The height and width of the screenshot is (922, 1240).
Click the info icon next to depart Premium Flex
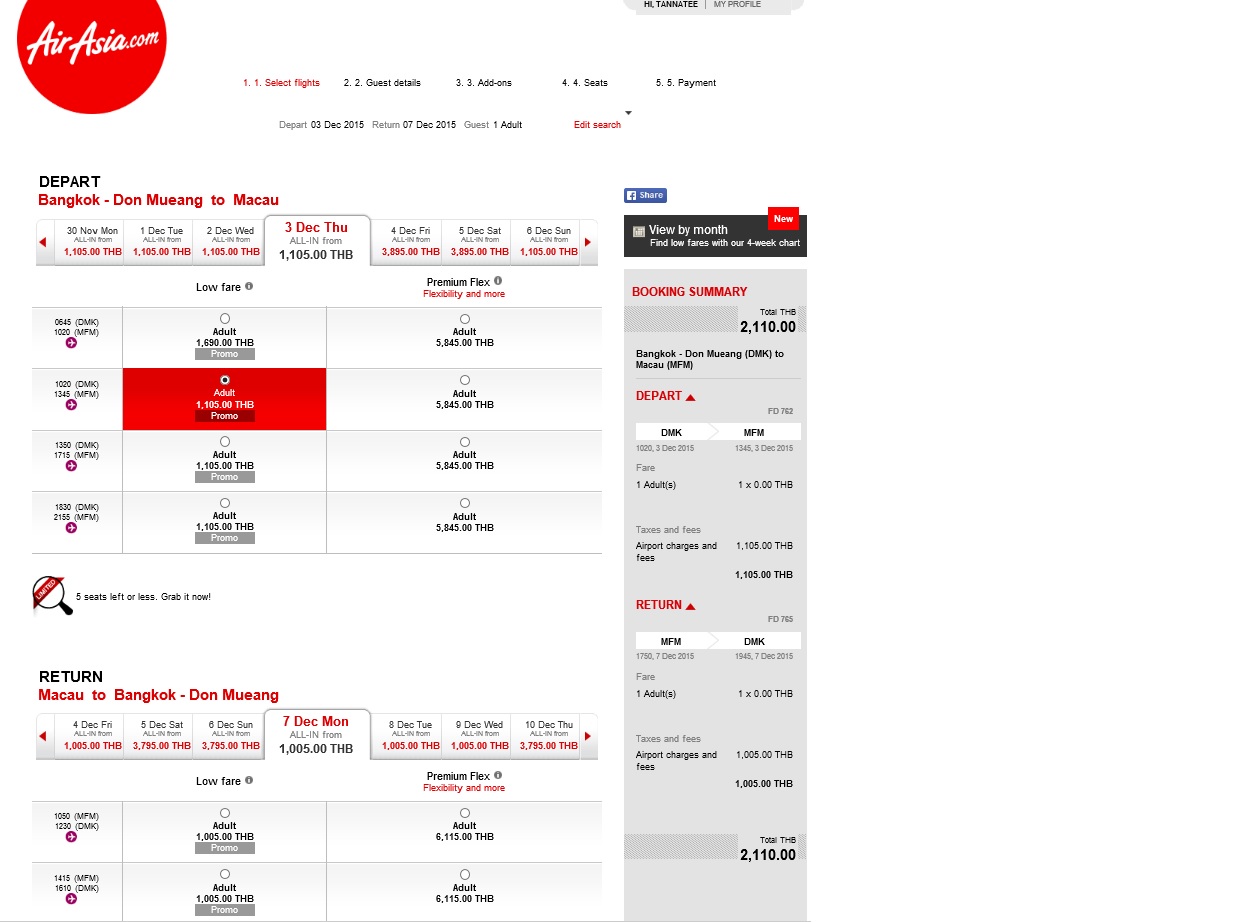tap(497, 281)
